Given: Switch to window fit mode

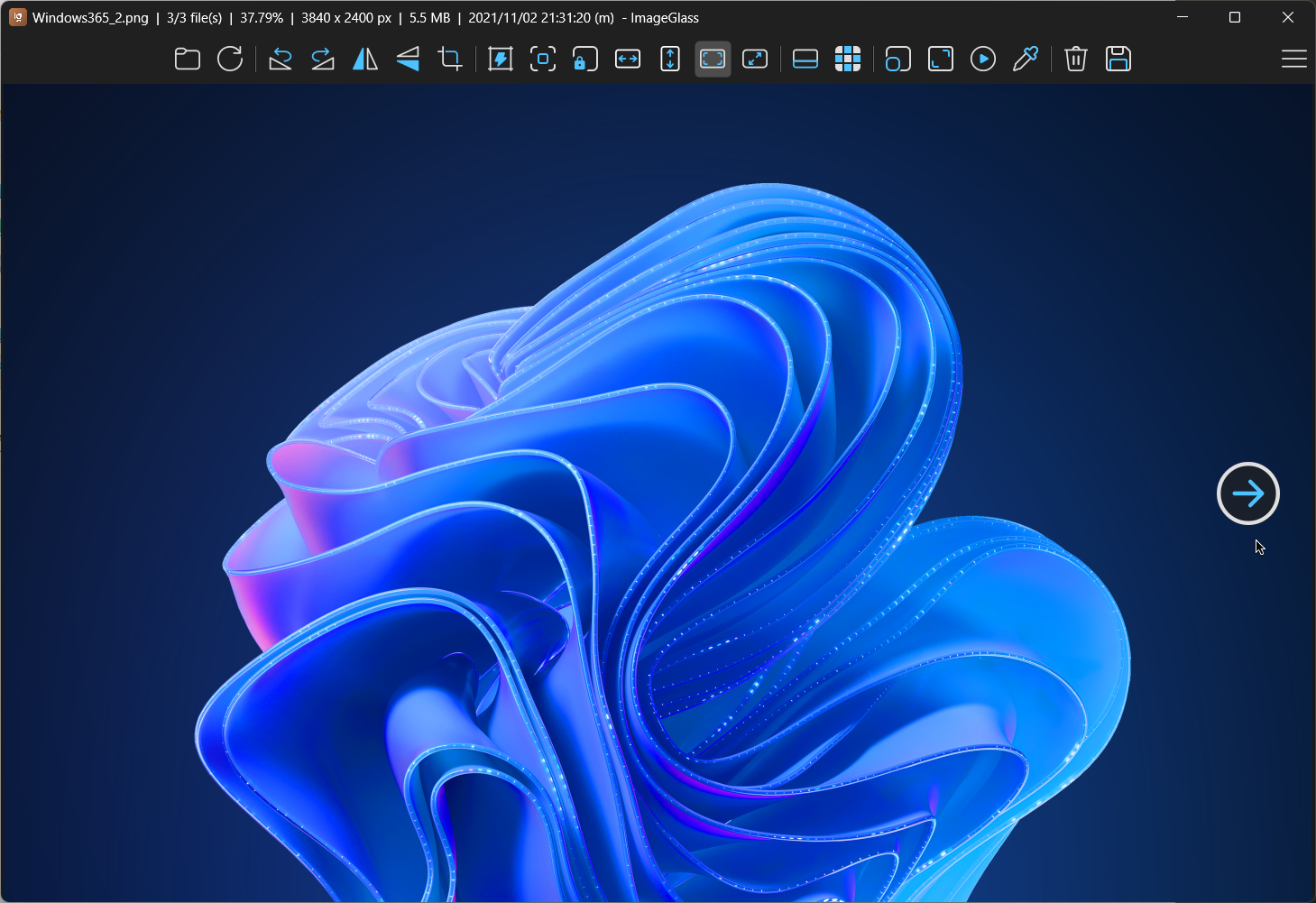Looking at the screenshot, I should [x=898, y=60].
